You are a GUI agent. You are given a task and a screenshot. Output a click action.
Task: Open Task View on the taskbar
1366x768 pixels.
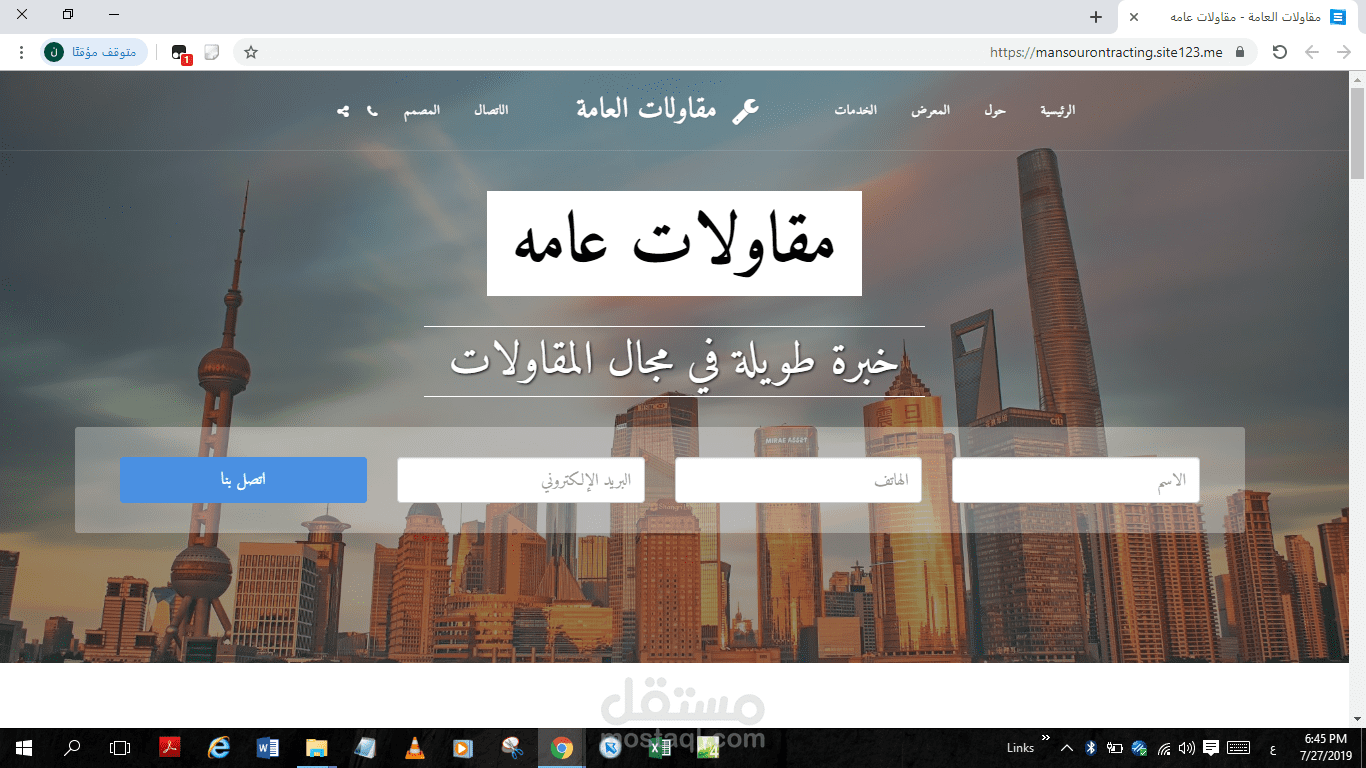click(120, 748)
